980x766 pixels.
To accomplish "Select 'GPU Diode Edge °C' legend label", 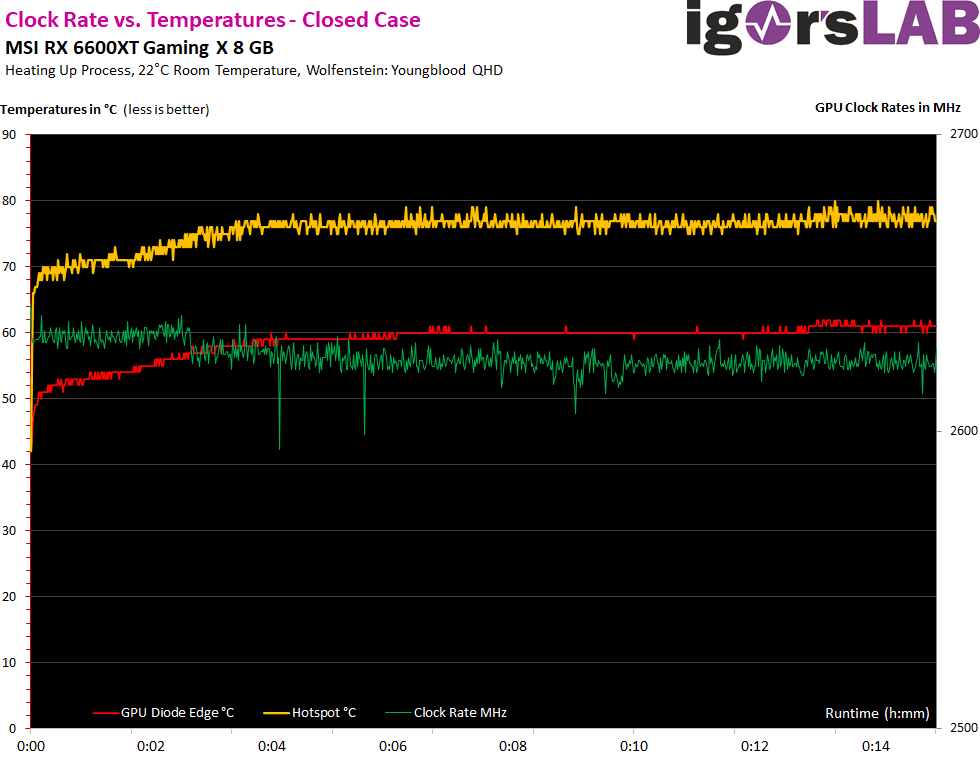I will tap(178, 713).
